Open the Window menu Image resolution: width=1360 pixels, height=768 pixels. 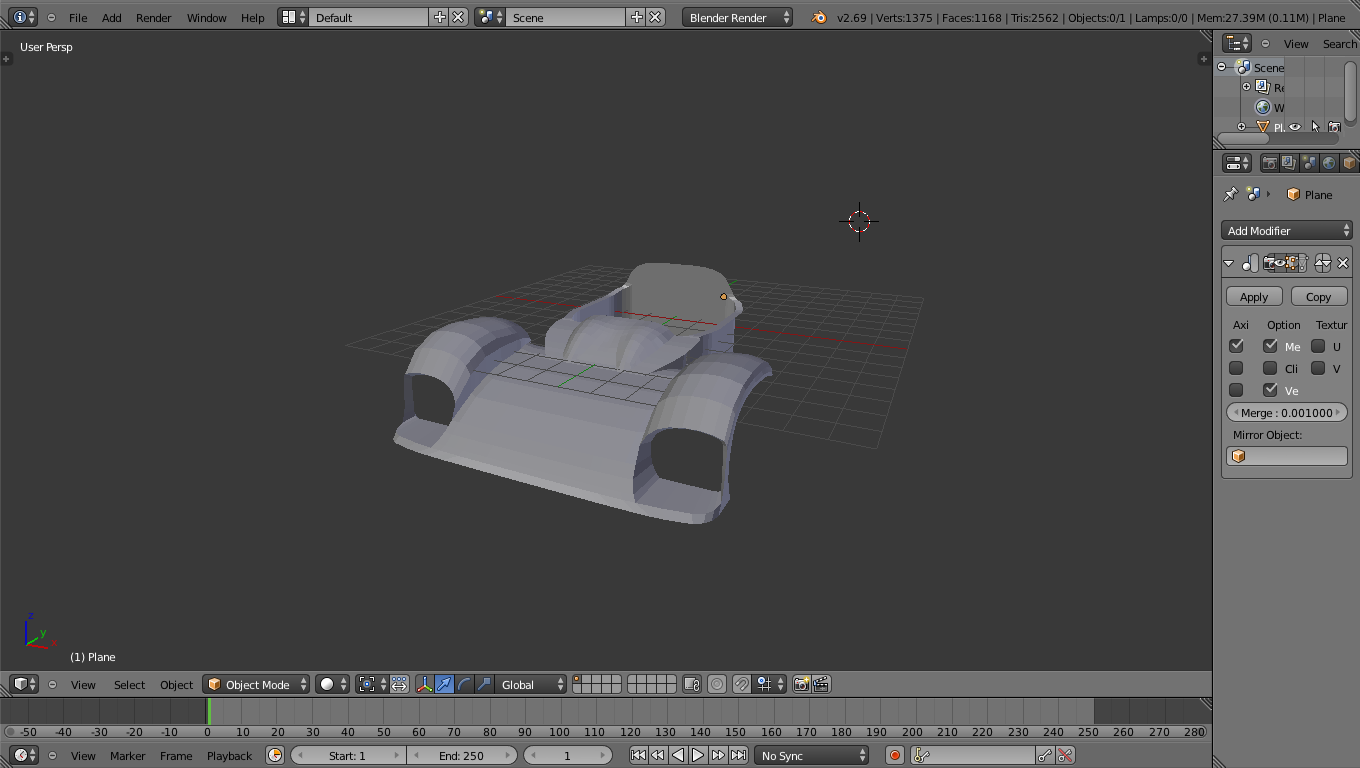pyautogui.click(x=206, y=17)
